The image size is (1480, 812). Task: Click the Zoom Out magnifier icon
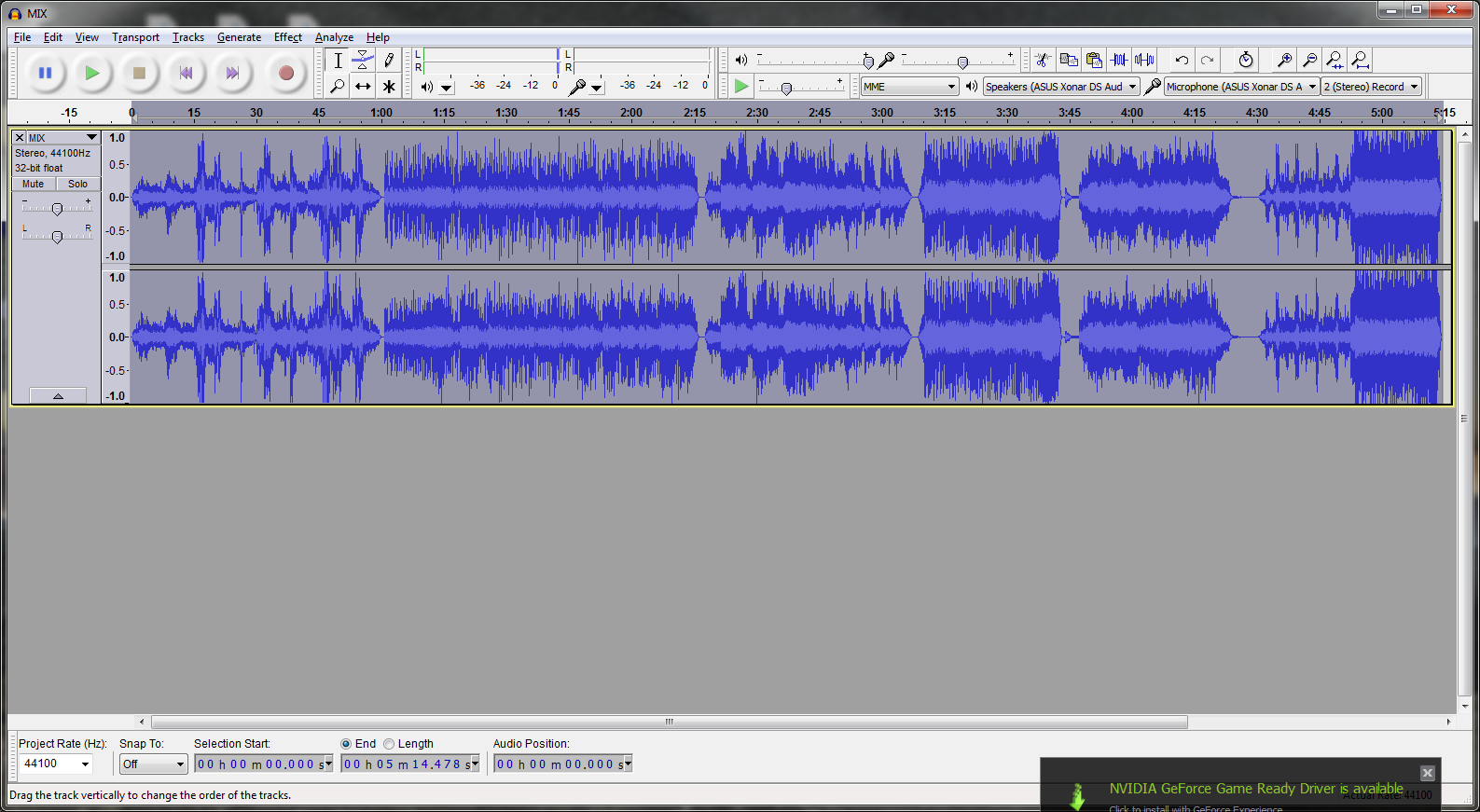point(1309,60)
